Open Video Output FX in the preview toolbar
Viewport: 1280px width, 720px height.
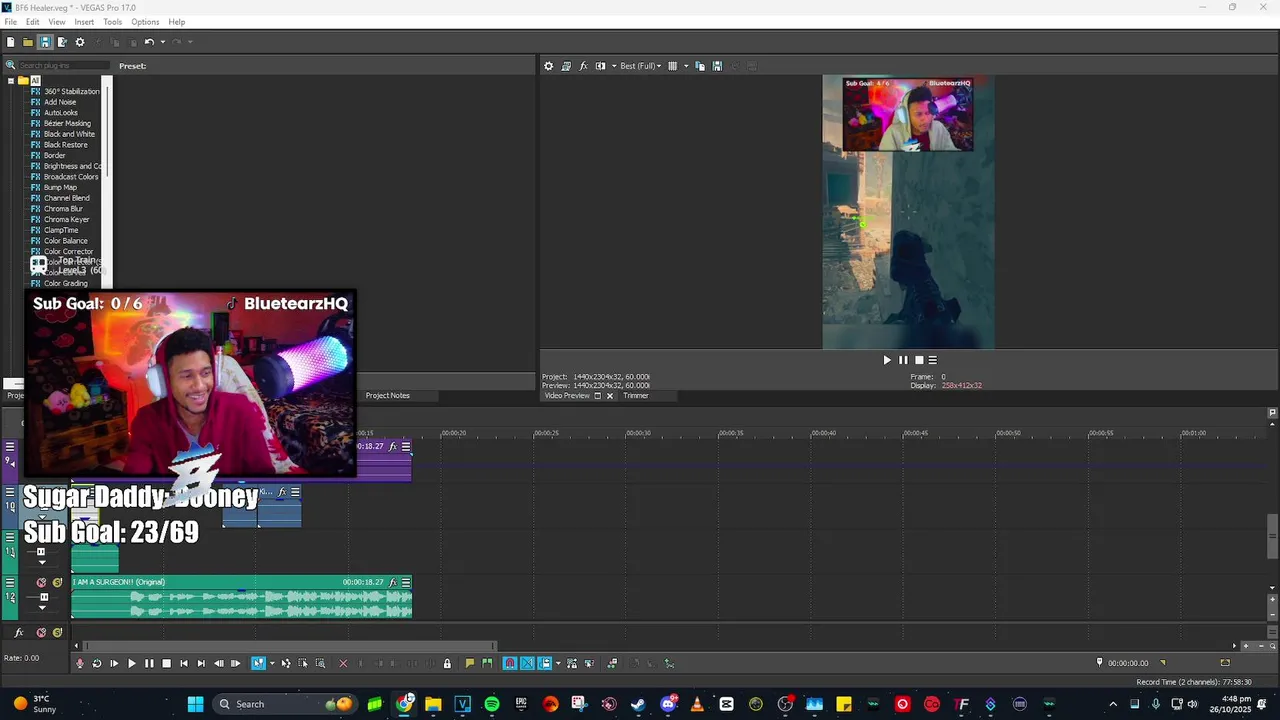[583, 66]
